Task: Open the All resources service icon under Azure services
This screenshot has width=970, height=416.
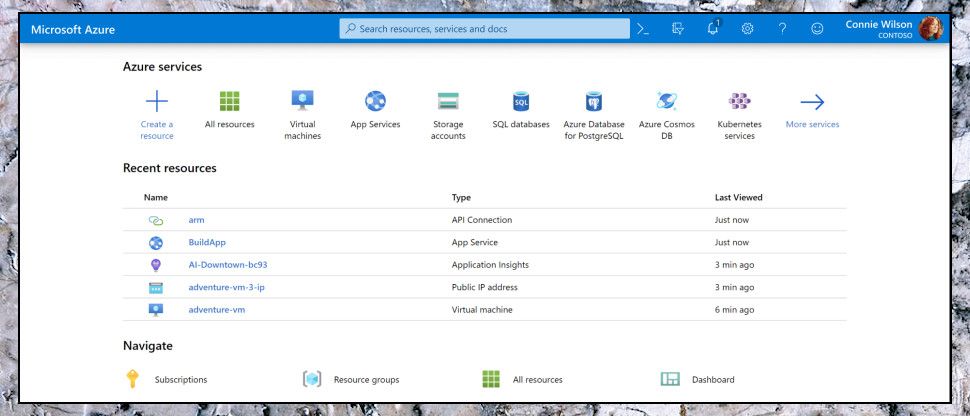Action: point(230,101)
